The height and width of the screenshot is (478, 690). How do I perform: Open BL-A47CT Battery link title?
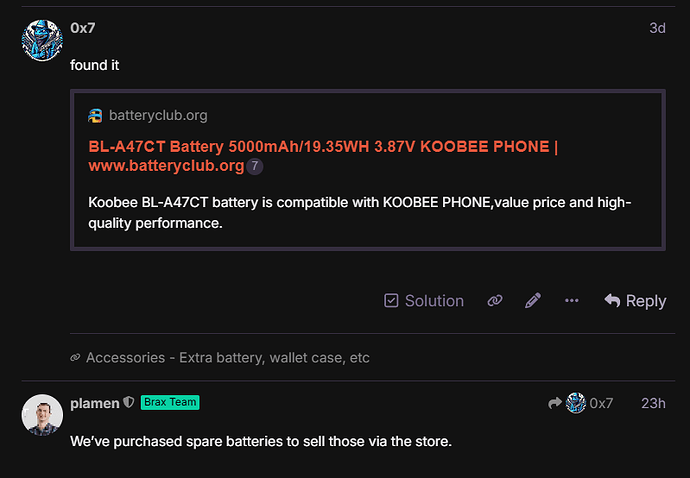(x=323, y=156)
